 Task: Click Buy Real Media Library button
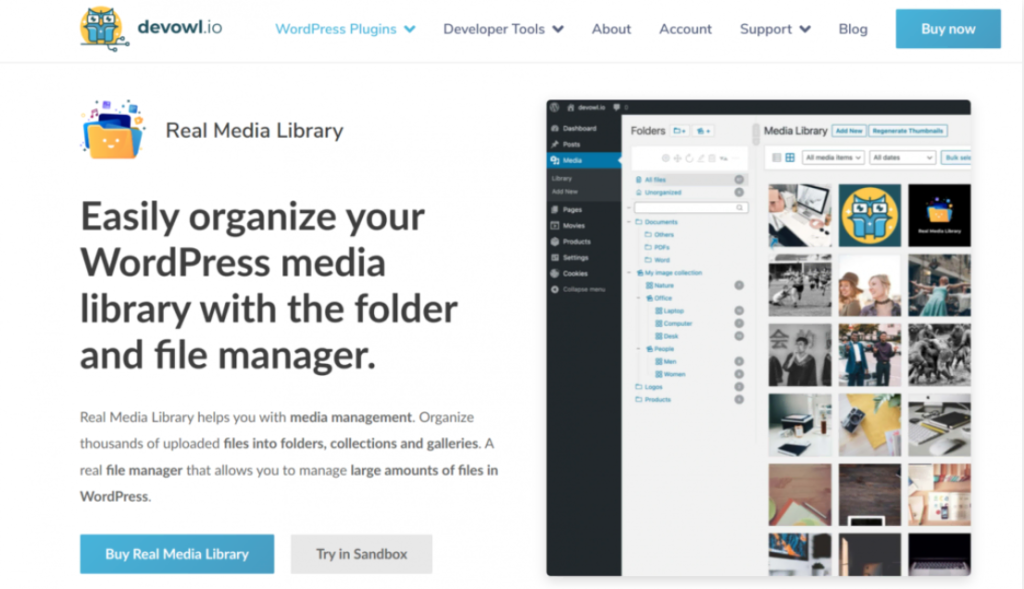tap(177, 554)
